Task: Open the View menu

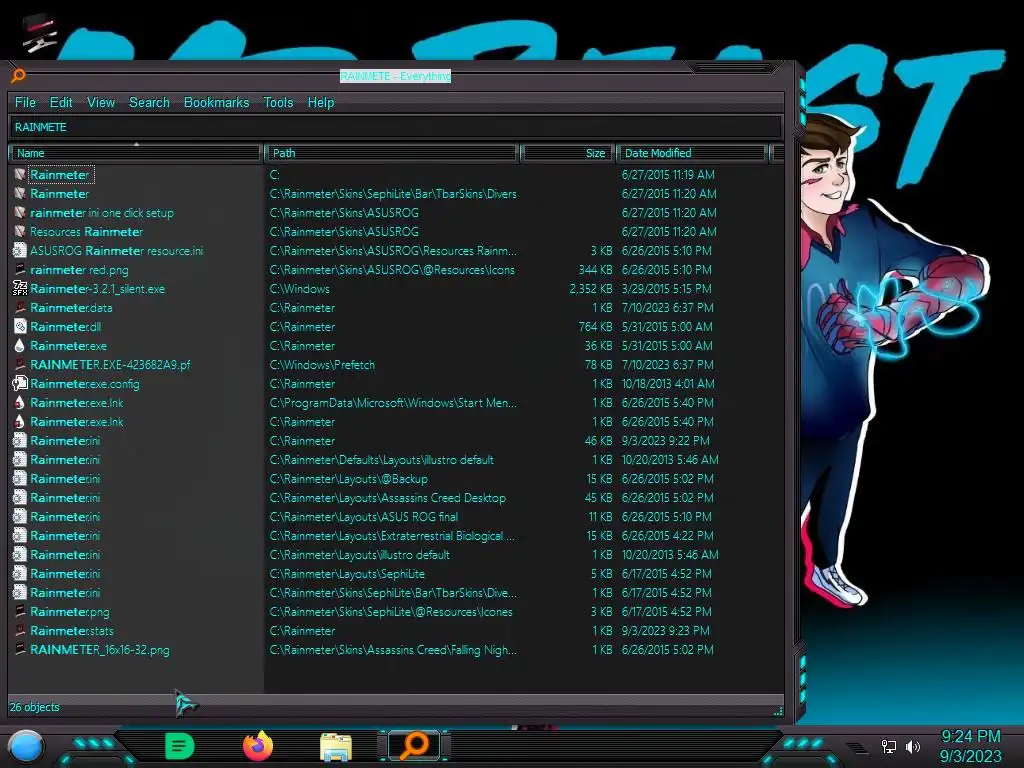Action: click(x=101, y=103)
